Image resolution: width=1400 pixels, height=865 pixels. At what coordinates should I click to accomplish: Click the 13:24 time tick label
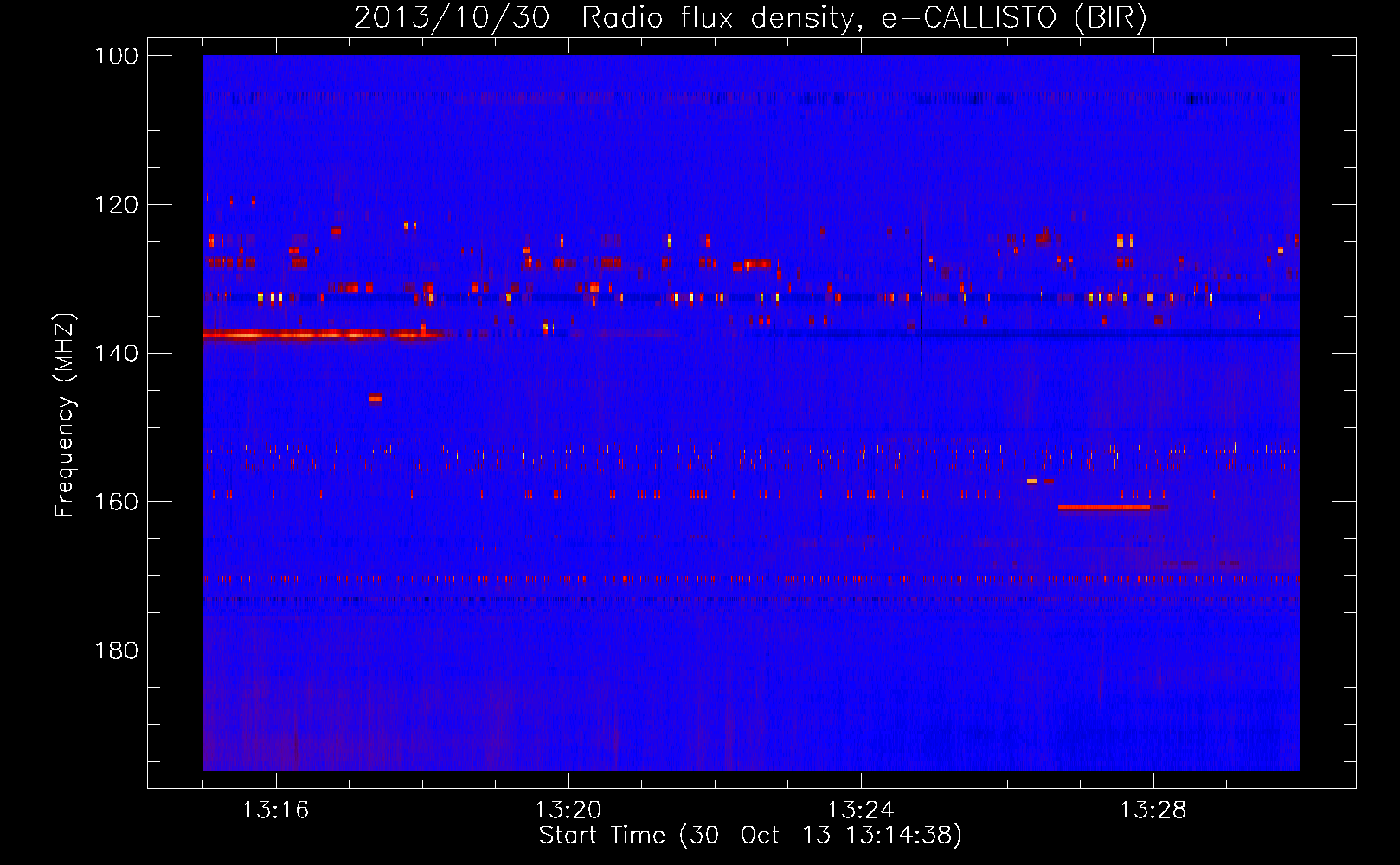(860, 811)
